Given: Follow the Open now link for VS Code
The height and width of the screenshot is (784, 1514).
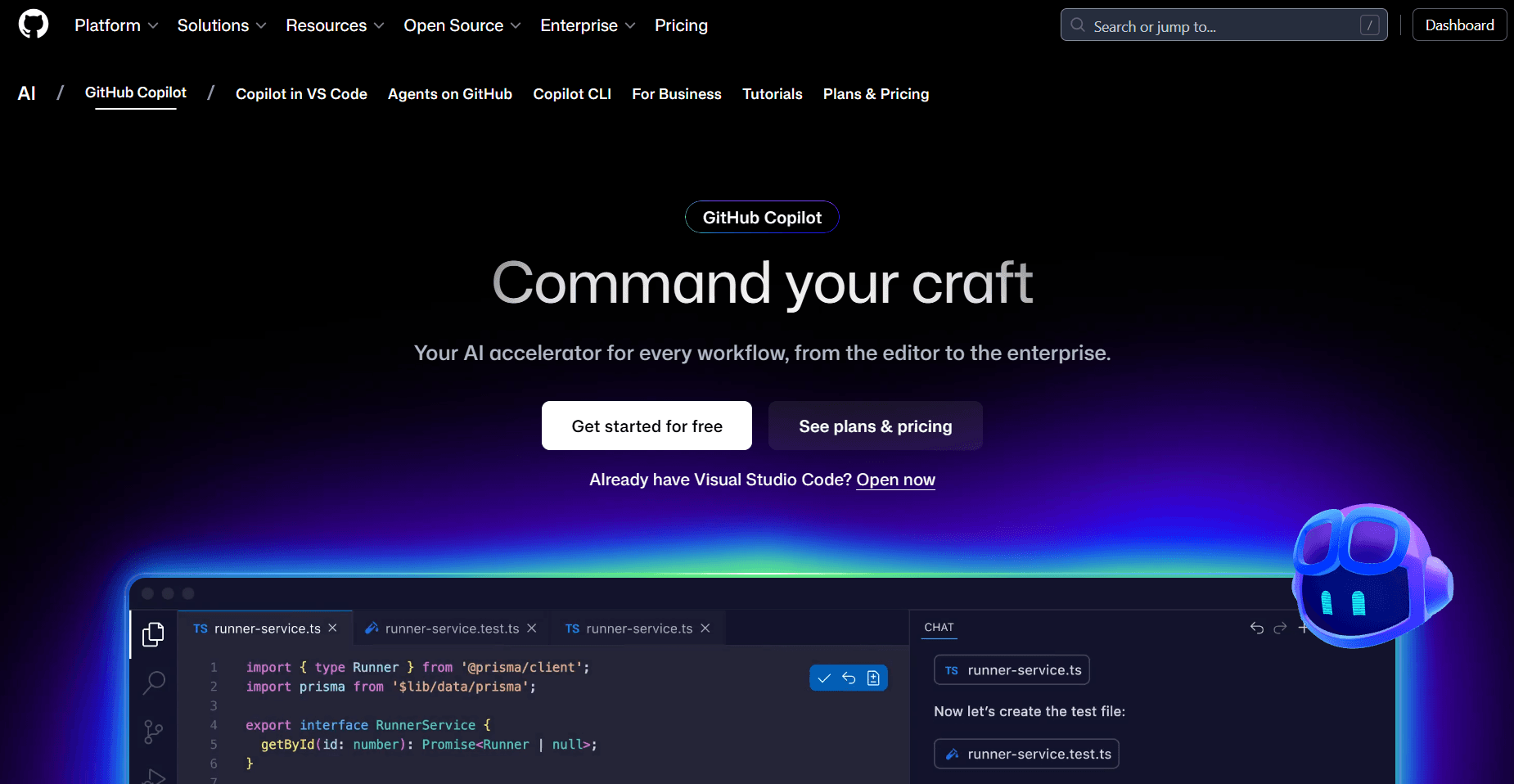Looking at the screenshot, I should click(x=895, y=480).
